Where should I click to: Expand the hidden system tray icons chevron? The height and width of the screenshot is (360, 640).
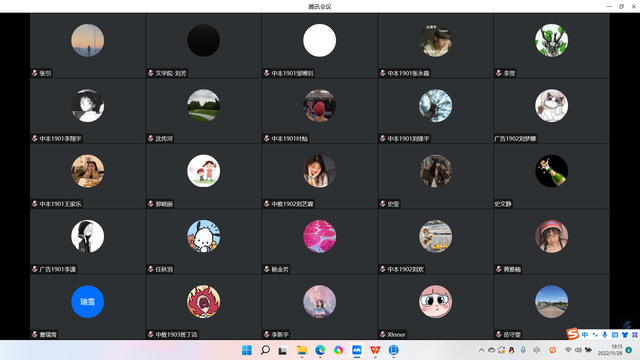coord(481,350)
